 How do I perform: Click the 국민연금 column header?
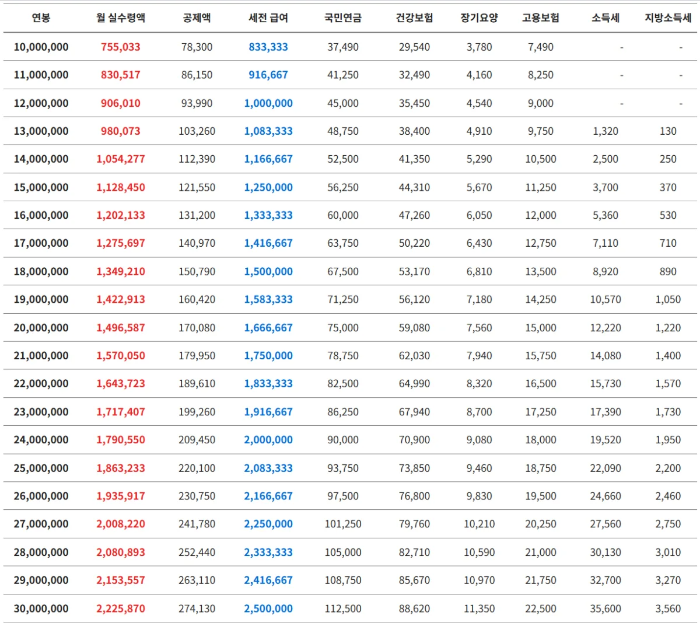(343, 18)
